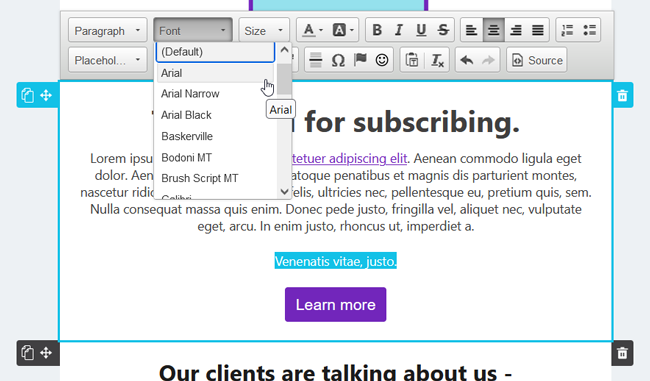The image size is (650, 381).
Task: Insert a numbered list
Action: [567, 30]
